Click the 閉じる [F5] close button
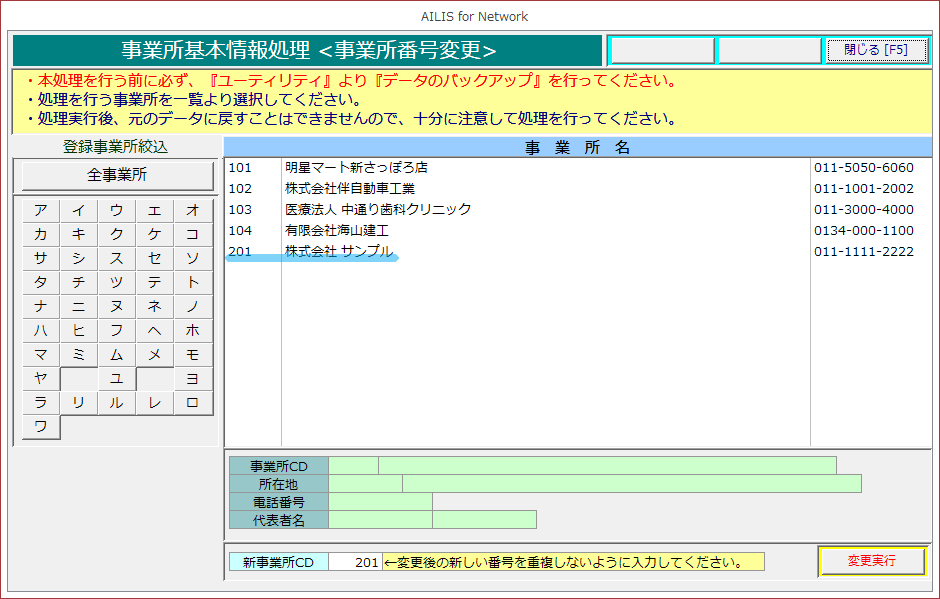Screen dimensions: 940x599 coord(876,50)
